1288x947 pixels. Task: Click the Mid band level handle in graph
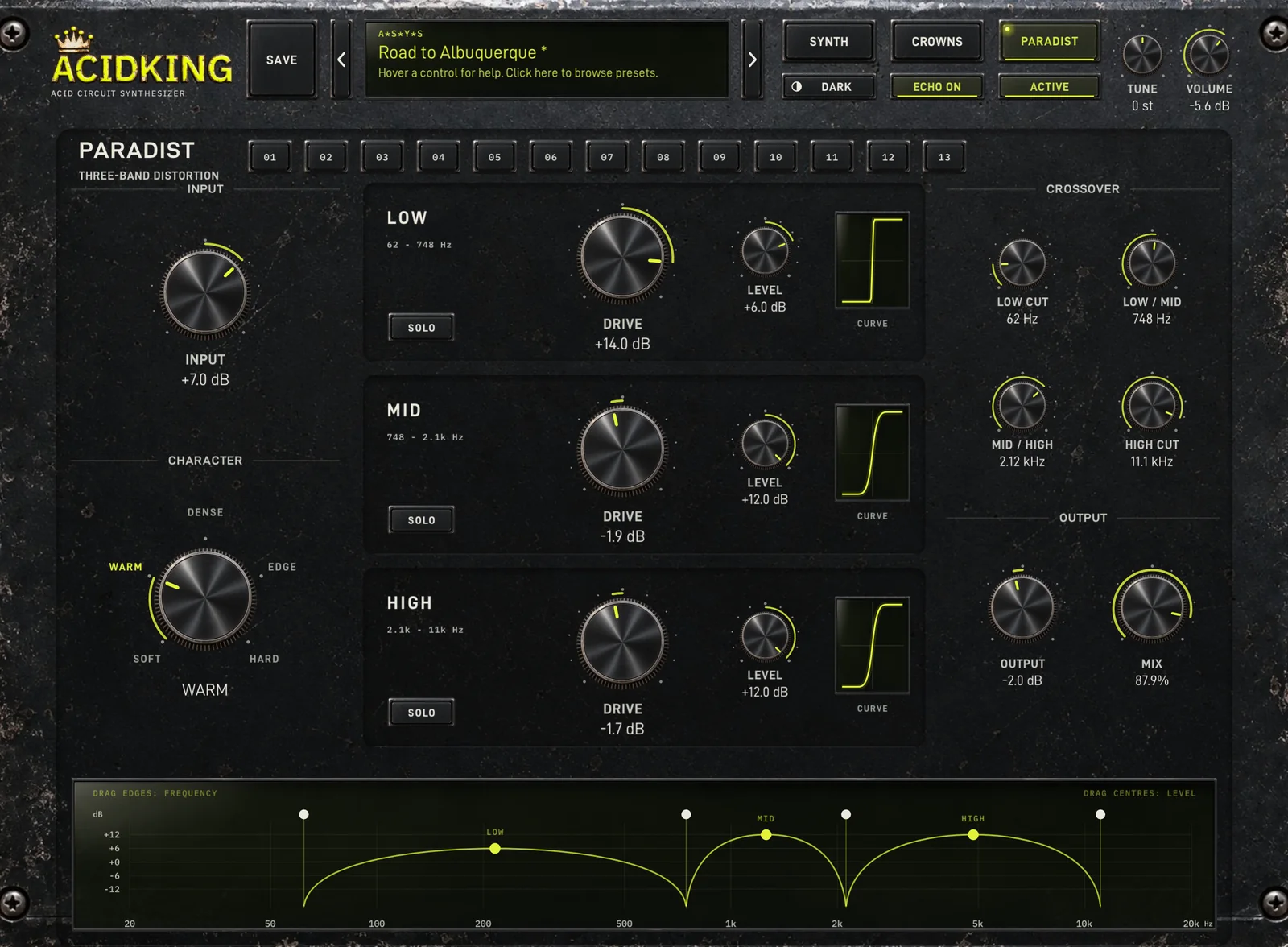coord(766,835)
